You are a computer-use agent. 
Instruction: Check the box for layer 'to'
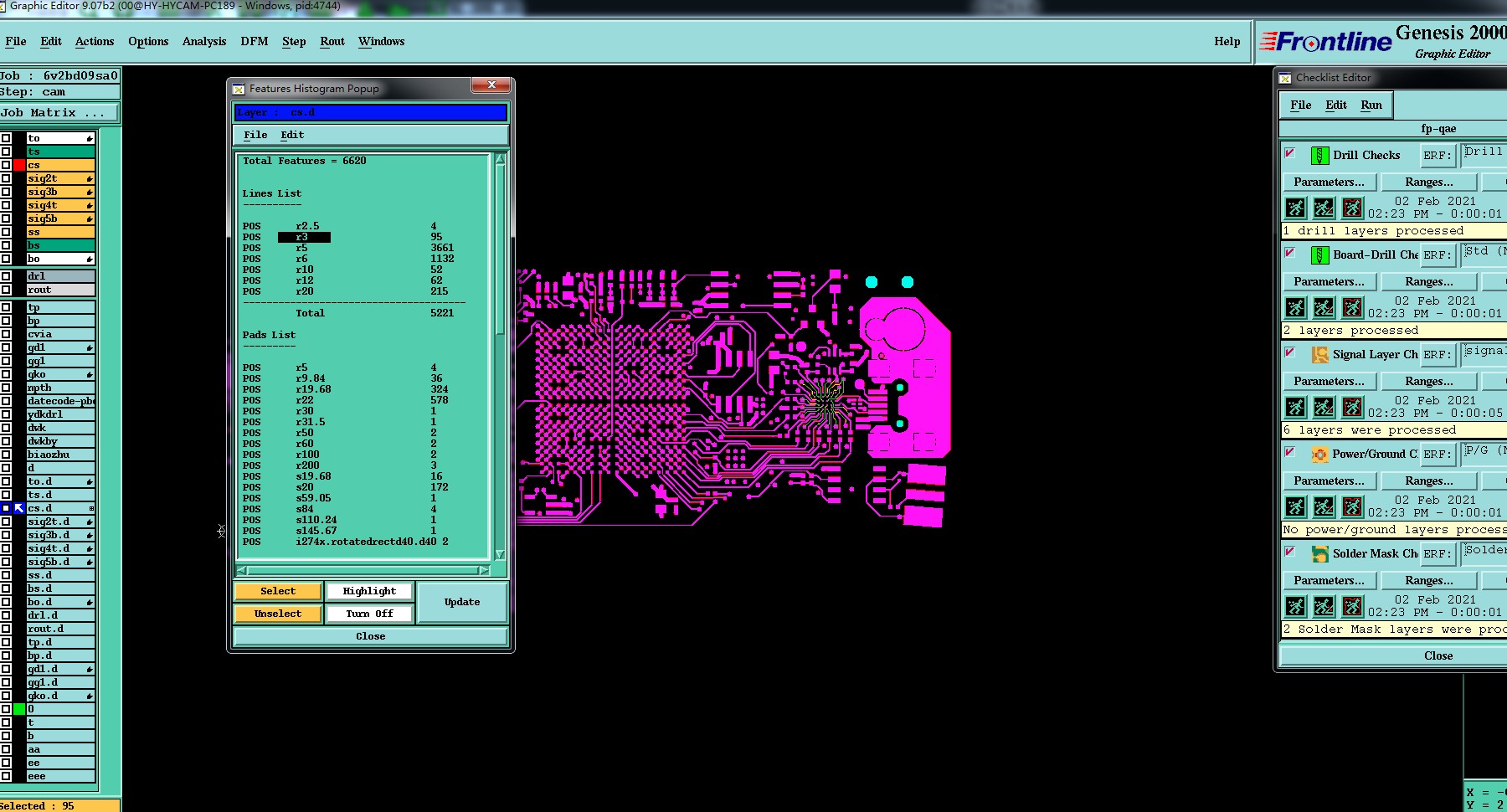[6, 138]
